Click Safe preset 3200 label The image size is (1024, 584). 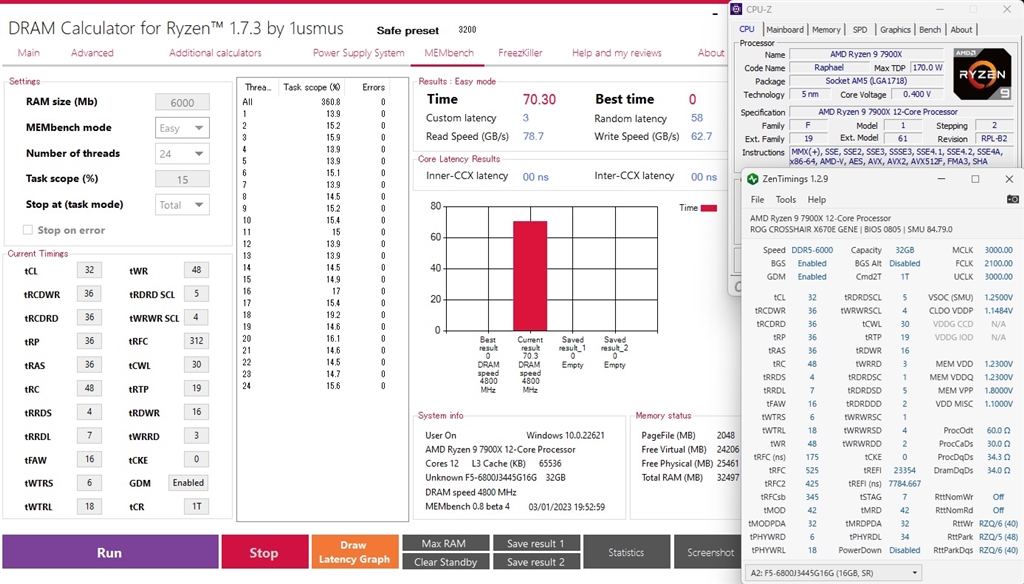pos(426,30)
